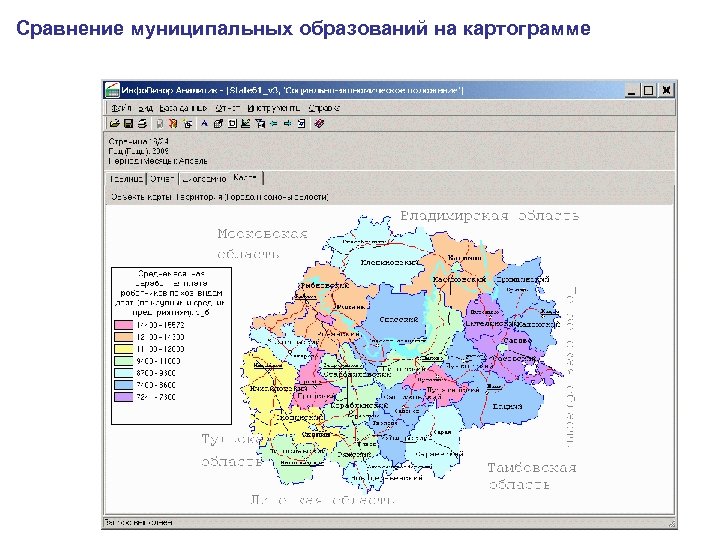Click the application icon in the title bar
Viewport: 720px width, 540px height.
[112, 90]
